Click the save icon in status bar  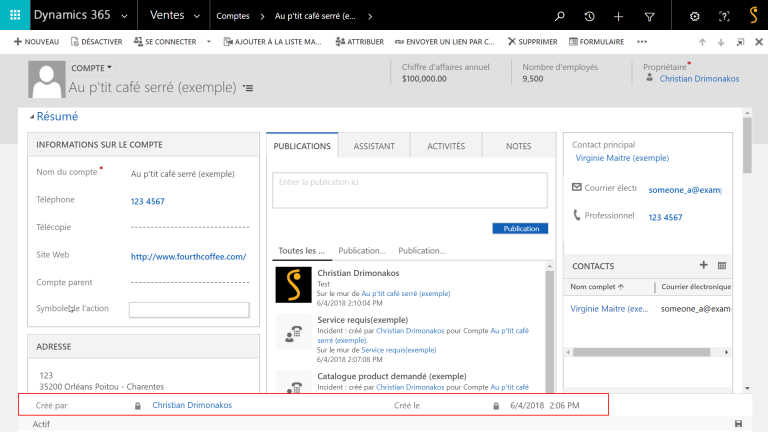[738, 424]
